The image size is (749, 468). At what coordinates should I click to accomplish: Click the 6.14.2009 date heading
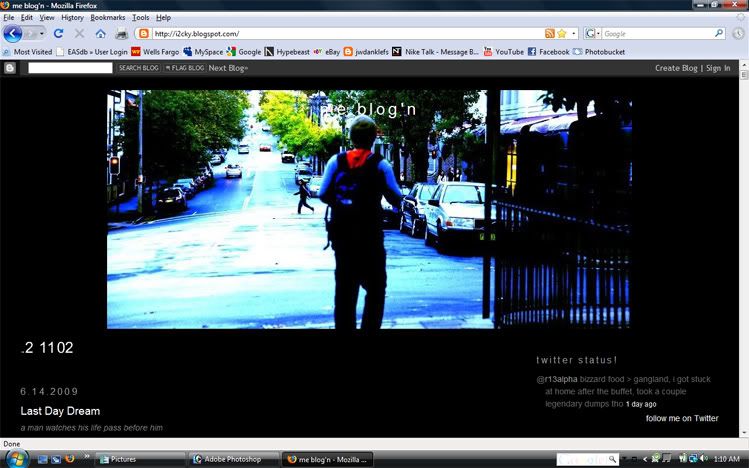(x=49, y=392)
